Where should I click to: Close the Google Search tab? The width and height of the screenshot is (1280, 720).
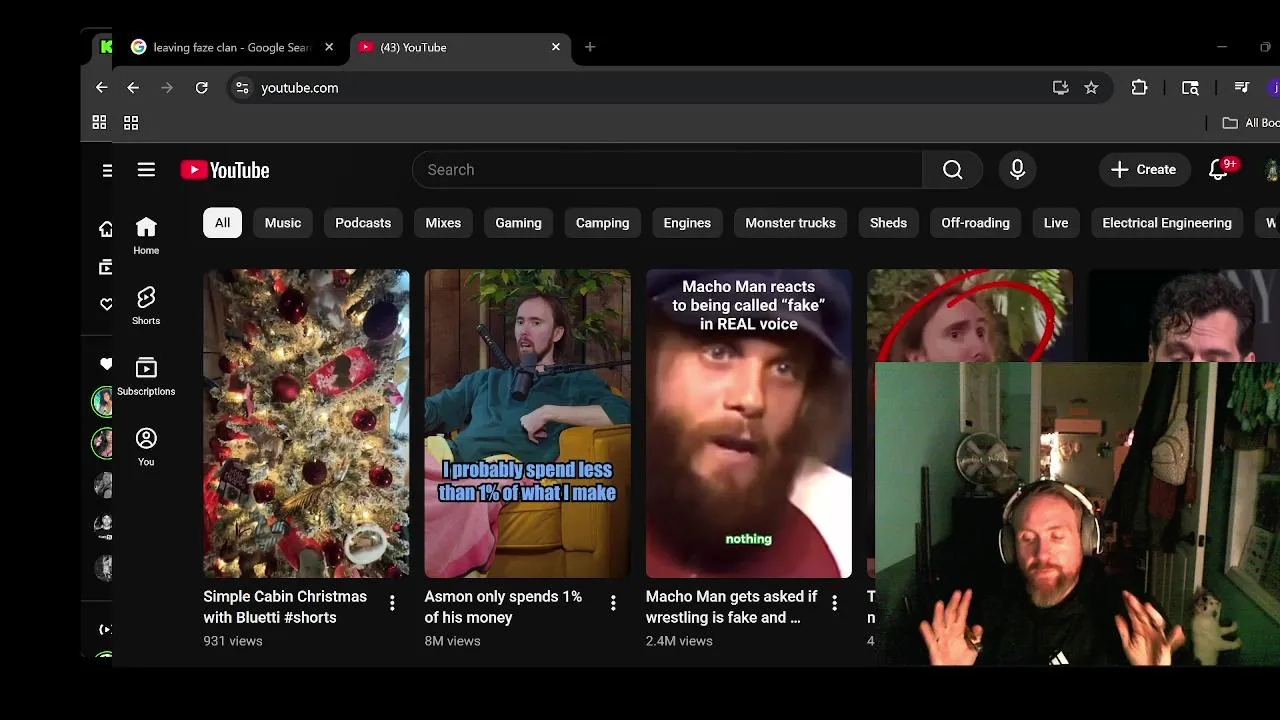[x=329, y=47]
